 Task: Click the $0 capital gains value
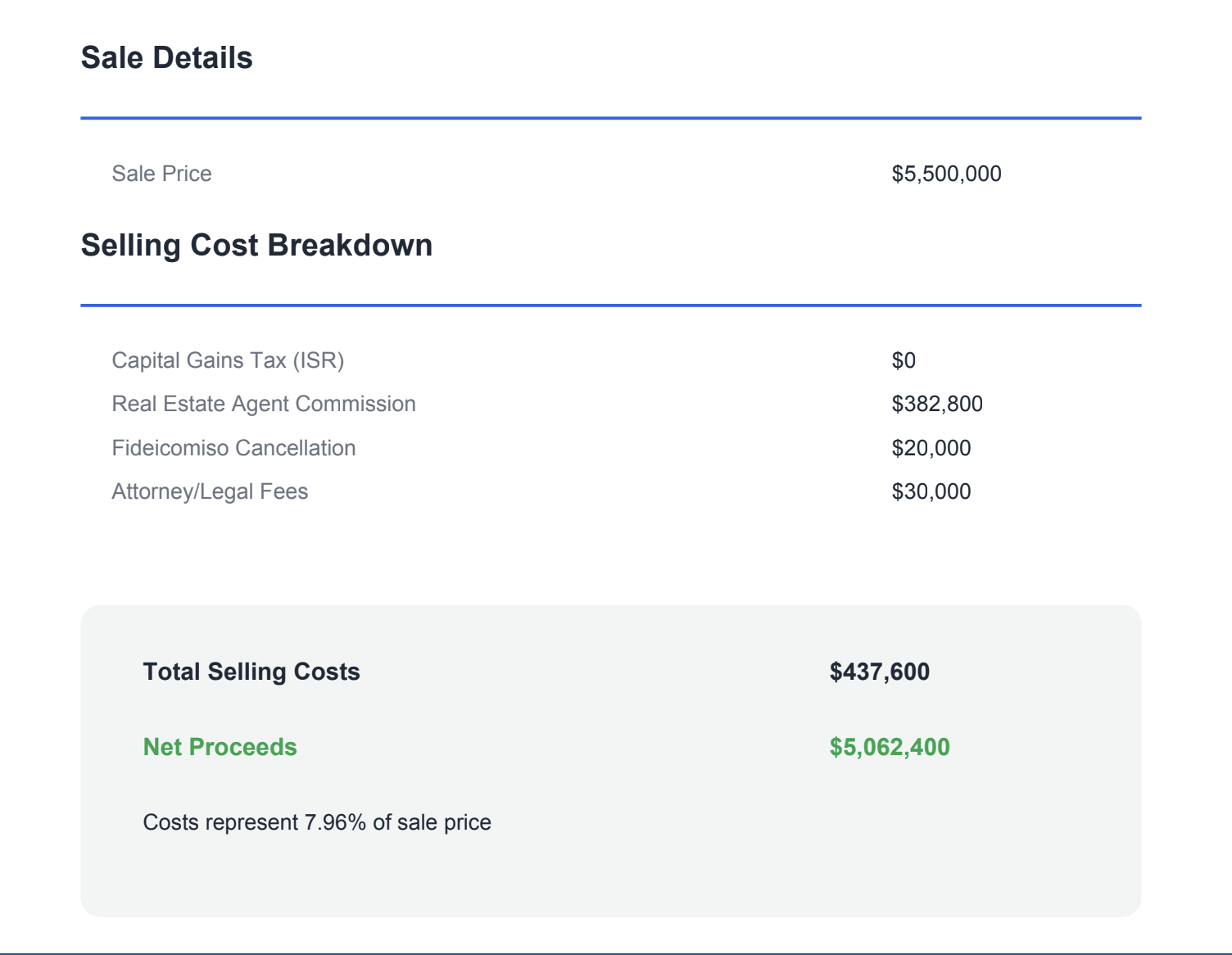[902, 360]
